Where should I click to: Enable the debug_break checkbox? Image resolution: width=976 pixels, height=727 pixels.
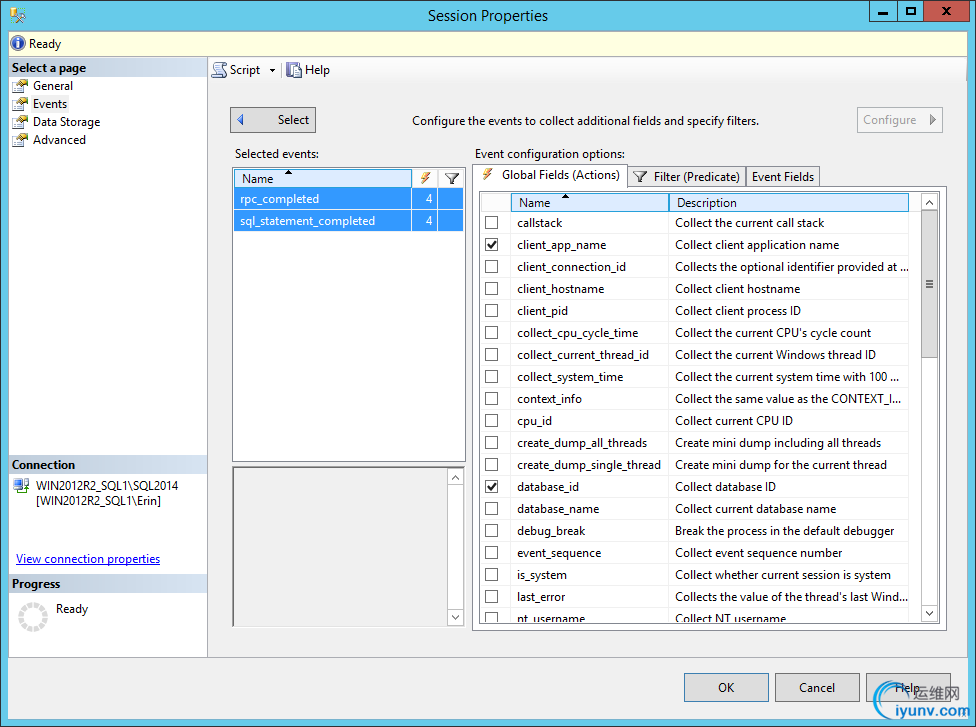click(492, 531)
